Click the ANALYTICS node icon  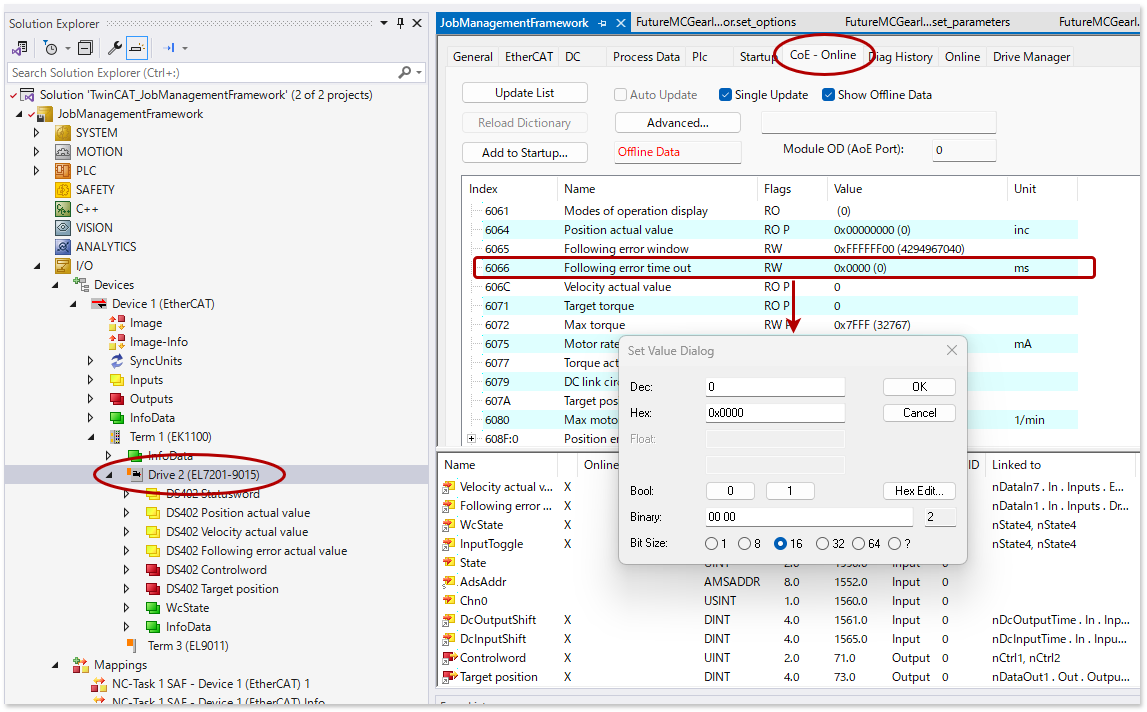tap(64, 247)
